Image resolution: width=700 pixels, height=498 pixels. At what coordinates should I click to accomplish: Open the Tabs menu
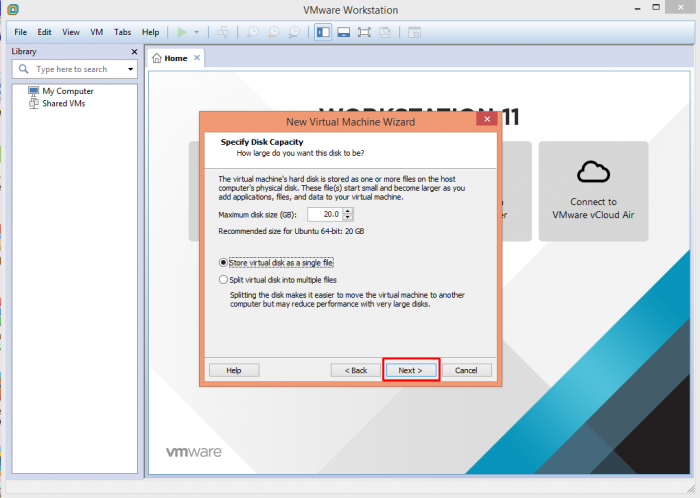point(122,32)
